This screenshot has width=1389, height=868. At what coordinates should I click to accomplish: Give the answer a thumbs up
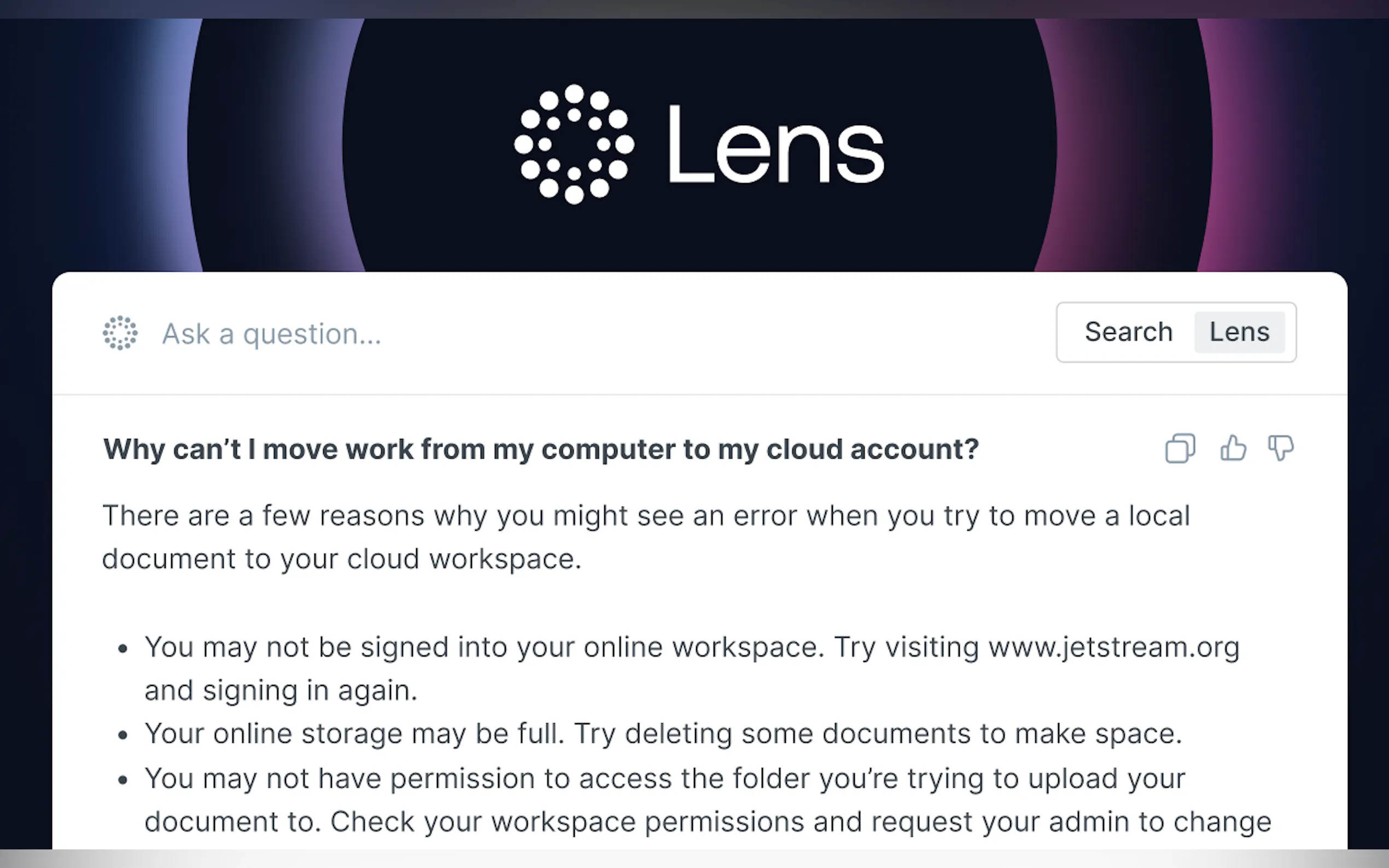(x=1233, y=448)
